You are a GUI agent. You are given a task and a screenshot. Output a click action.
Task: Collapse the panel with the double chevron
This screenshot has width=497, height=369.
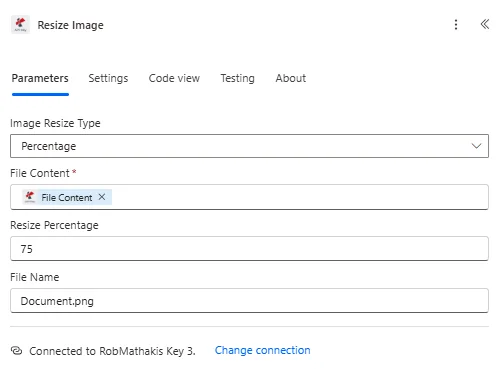tap(485, 24)
